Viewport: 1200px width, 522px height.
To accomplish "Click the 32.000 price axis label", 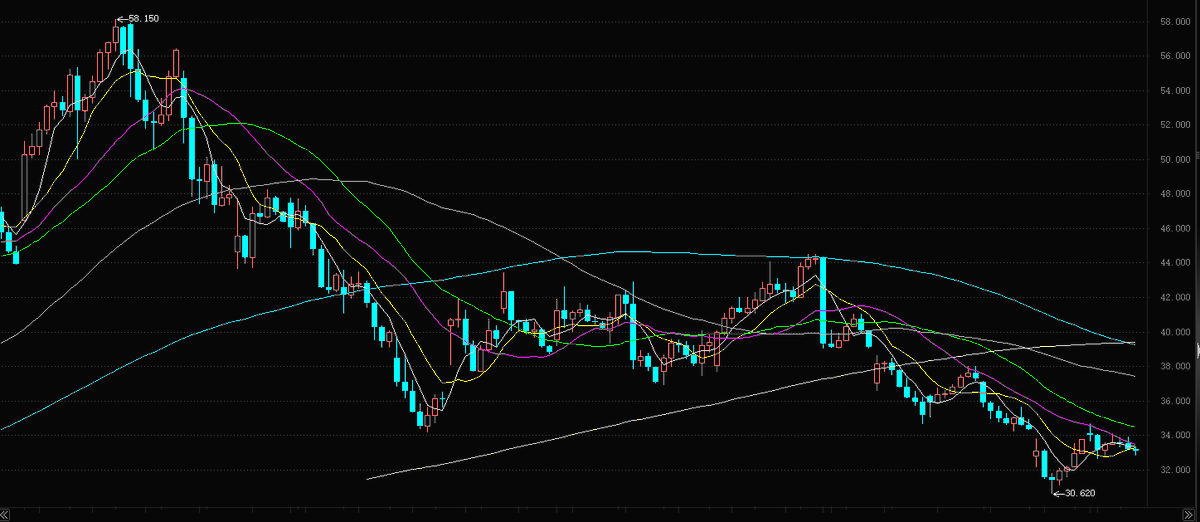I will 1174,470.
